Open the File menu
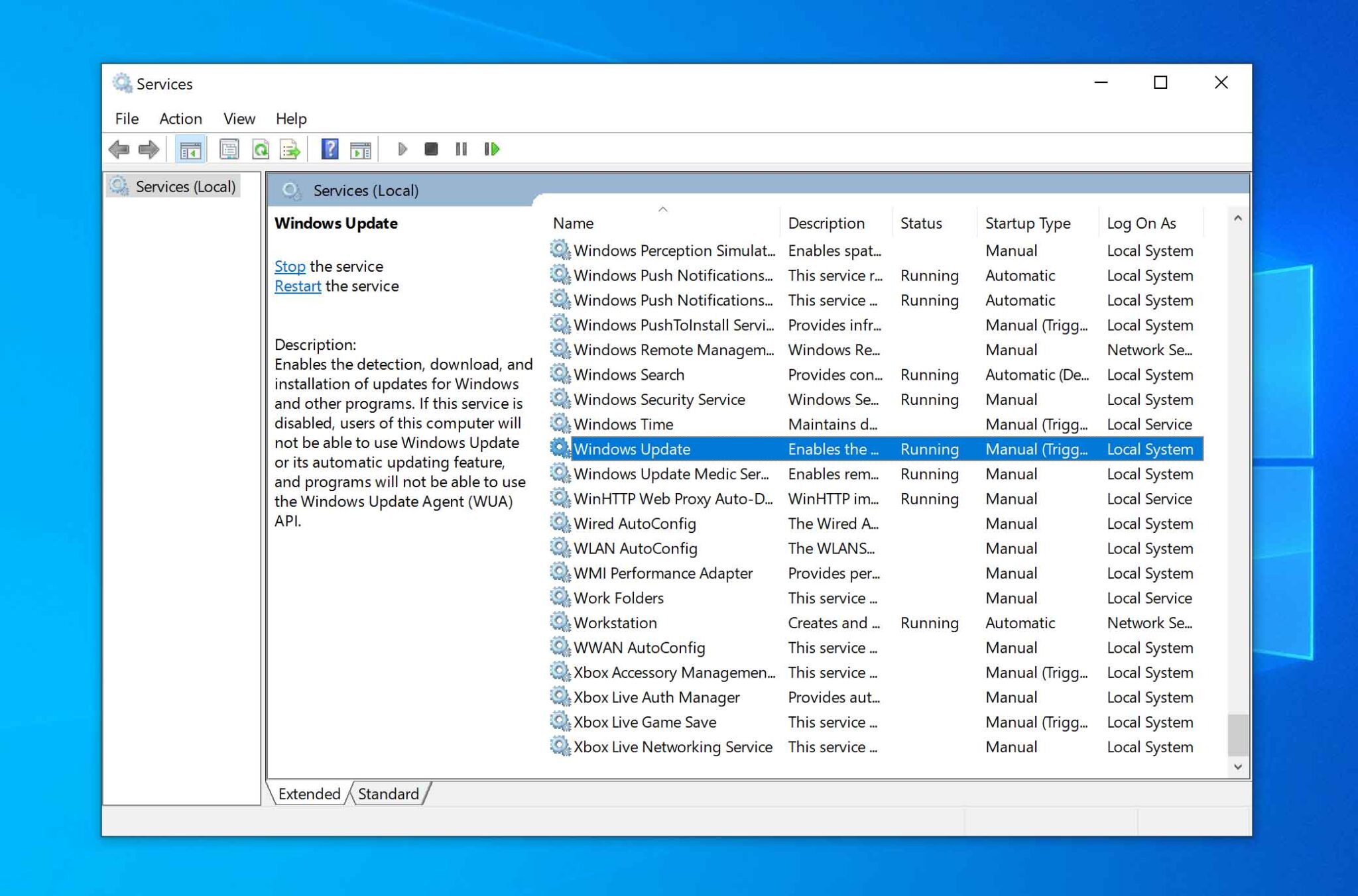 pyautogui.click(x=126, y=119)
